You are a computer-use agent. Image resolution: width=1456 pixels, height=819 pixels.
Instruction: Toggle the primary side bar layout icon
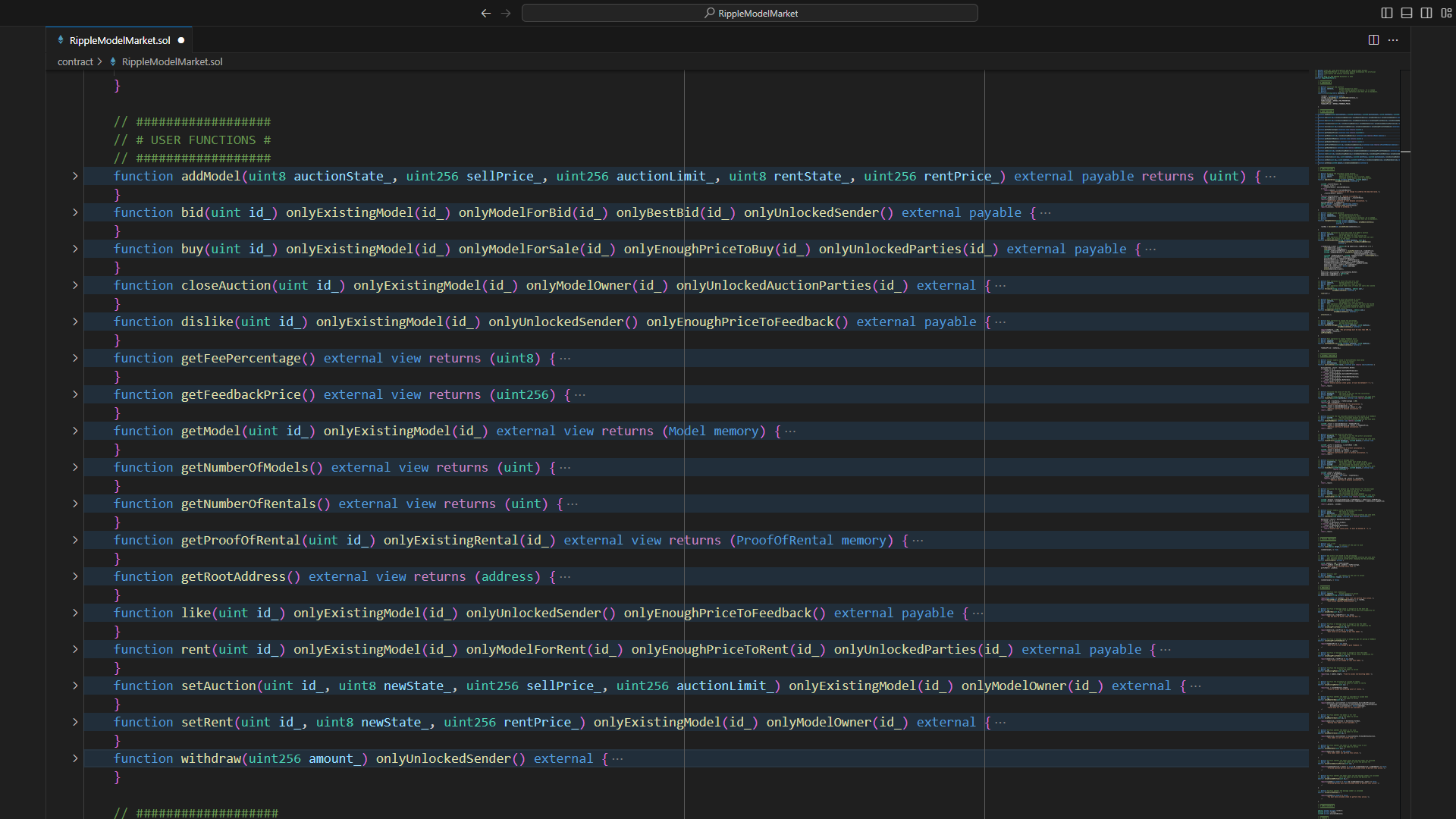pyautogui.click(x=1386, y=13)
